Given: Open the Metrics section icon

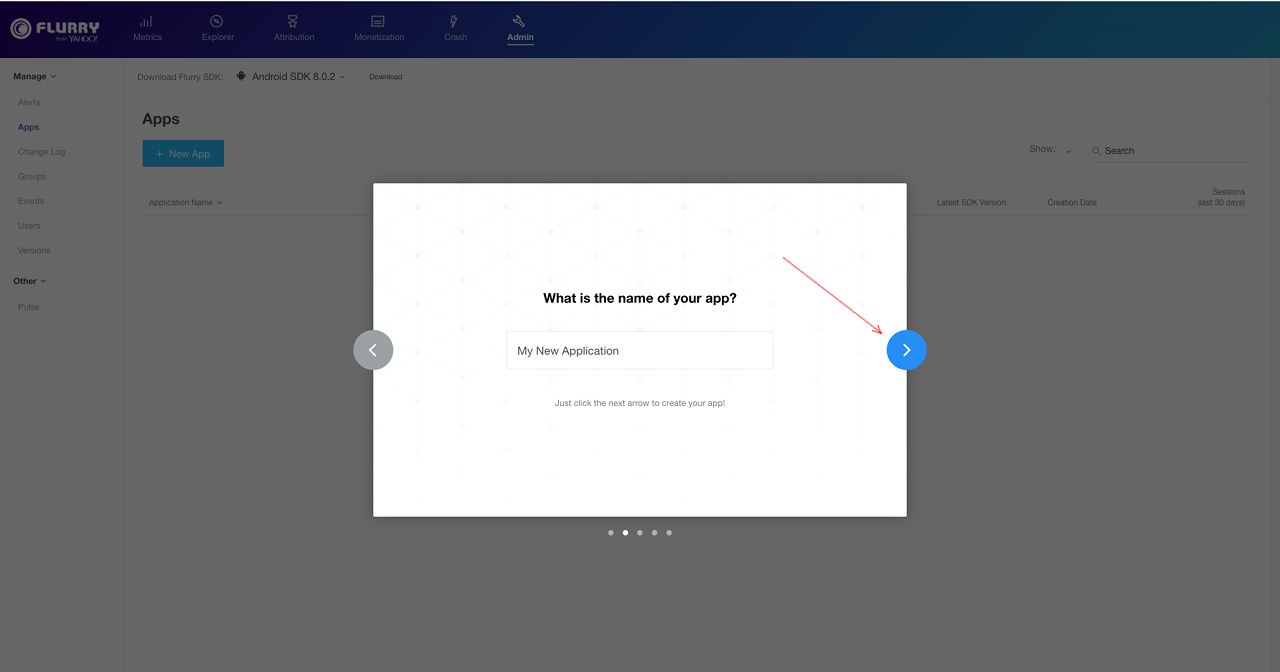Looking at the screenshot, I should [x=147, y=22].
